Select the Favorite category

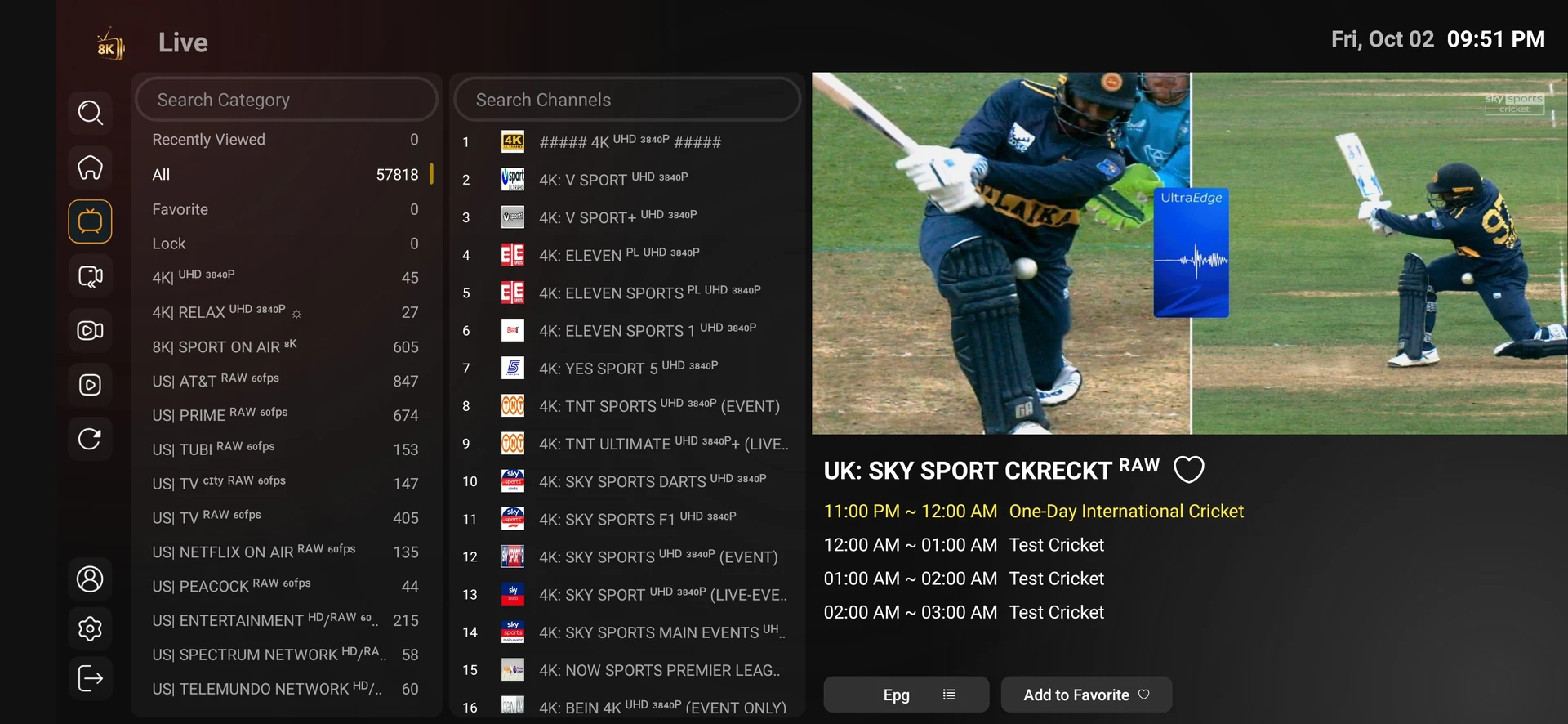[x=285, y=209]
